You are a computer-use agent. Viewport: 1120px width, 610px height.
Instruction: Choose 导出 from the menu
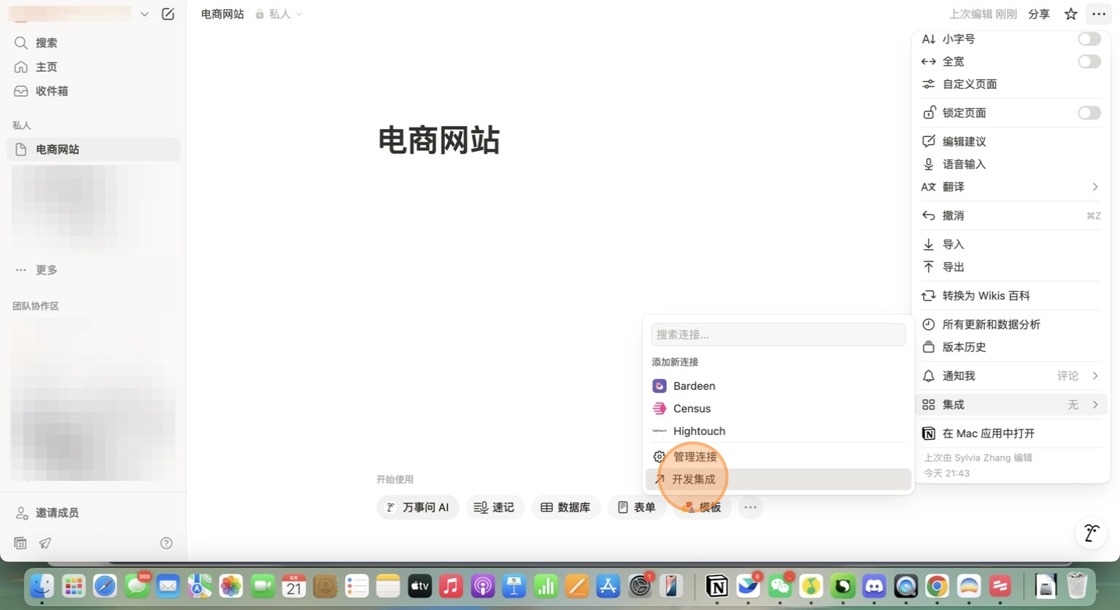coord(1011,267)
